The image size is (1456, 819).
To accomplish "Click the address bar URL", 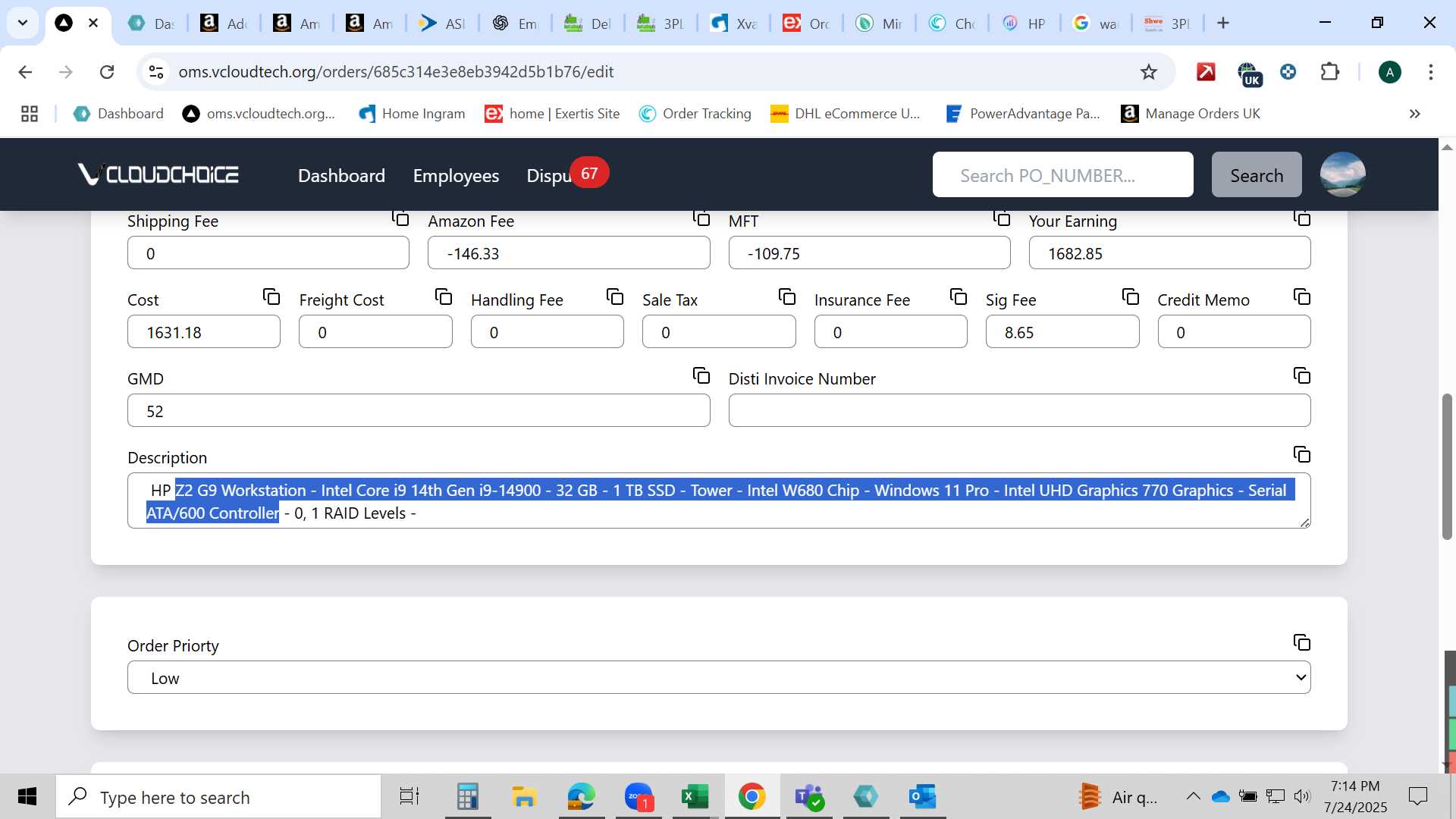I will click(396, 72).
